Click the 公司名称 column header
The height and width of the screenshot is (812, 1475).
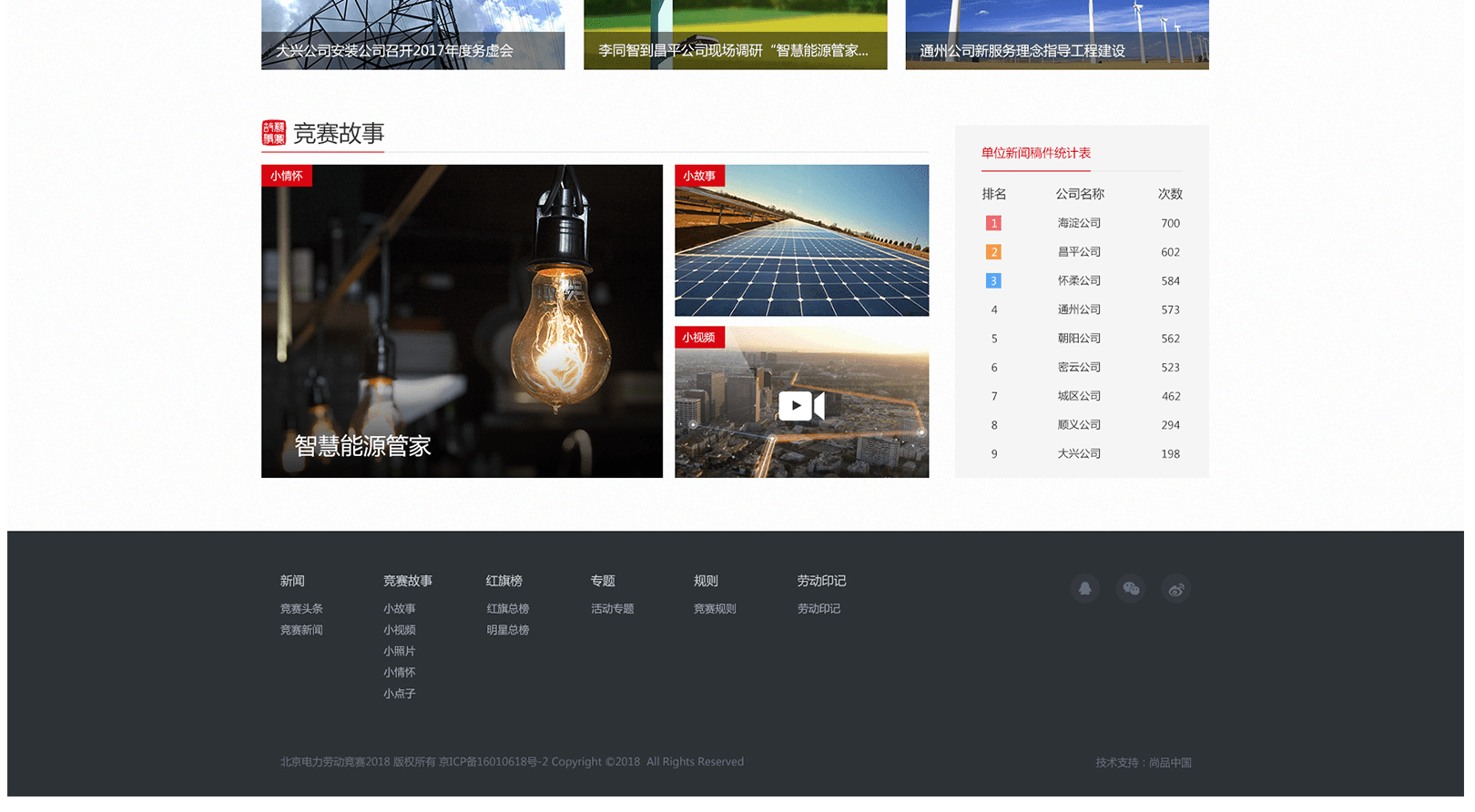(1080, 194)
